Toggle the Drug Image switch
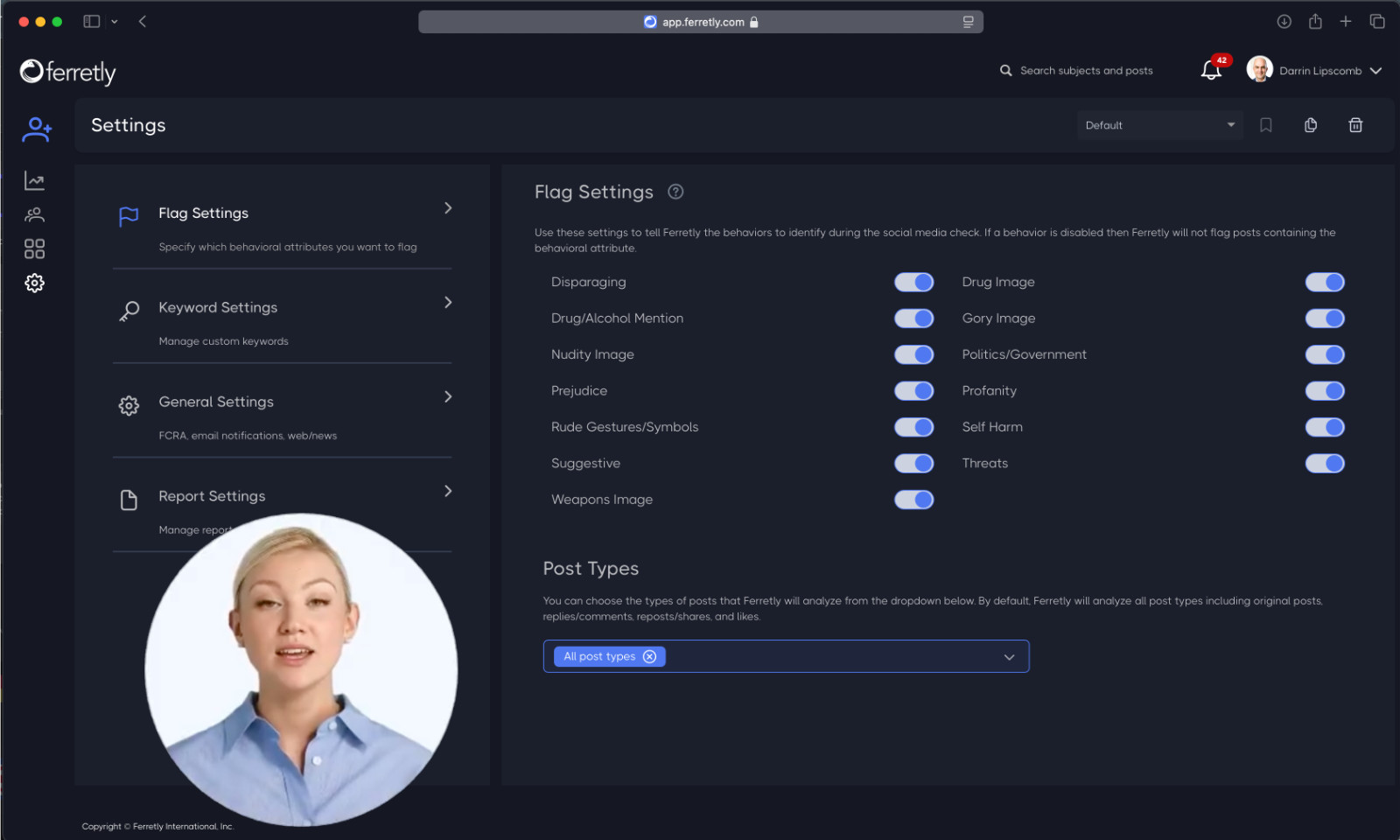The image size is (1400, 840). tap(1325, 282)
